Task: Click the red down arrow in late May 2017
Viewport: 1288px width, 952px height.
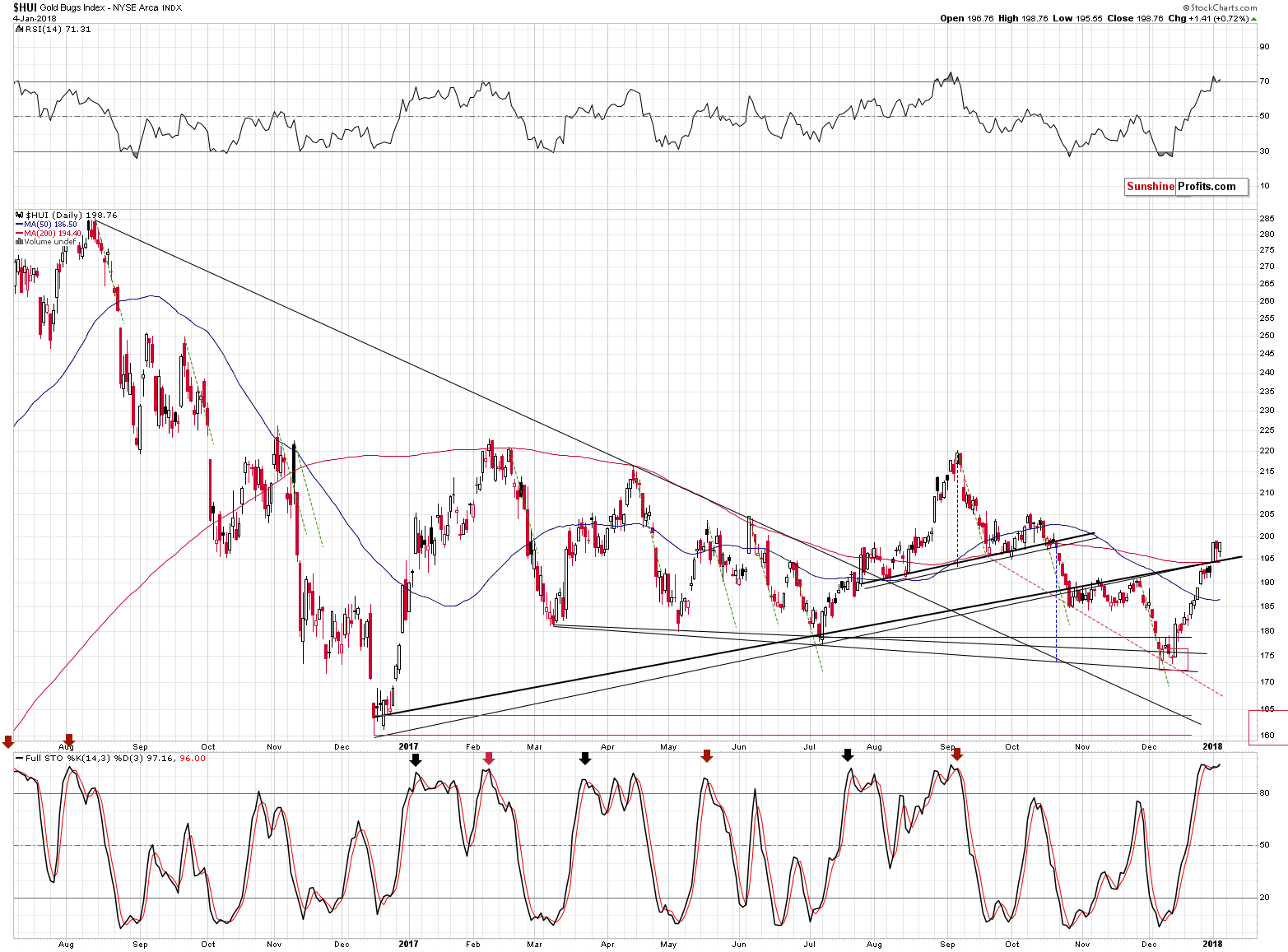Action: point(706,756)
